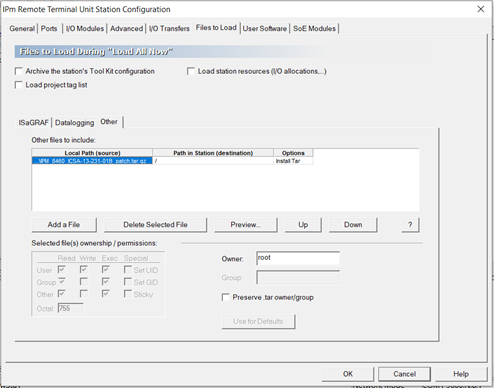Viewport: 494px width, 388px height.
Task: Toggle the Other Read permission checkbox
Action: tap(62, 294)
